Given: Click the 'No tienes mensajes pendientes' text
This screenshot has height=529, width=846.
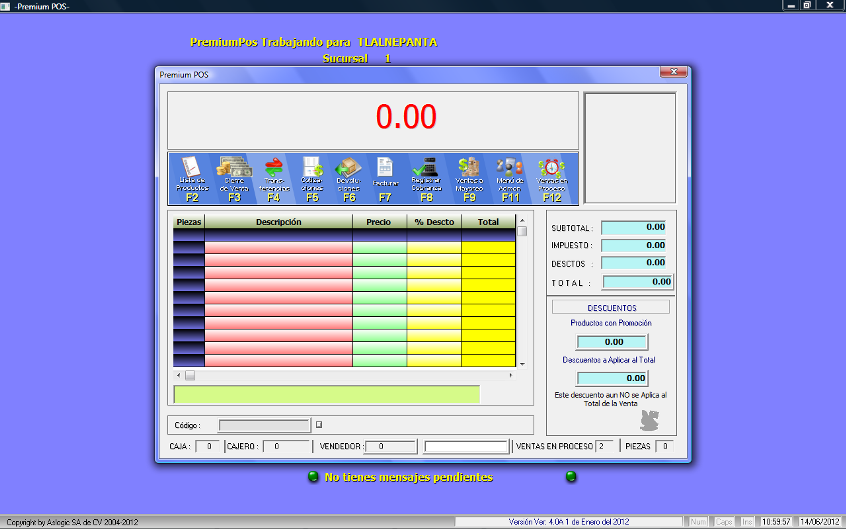Looking at the screenshot, I should [x=408, y=477].
